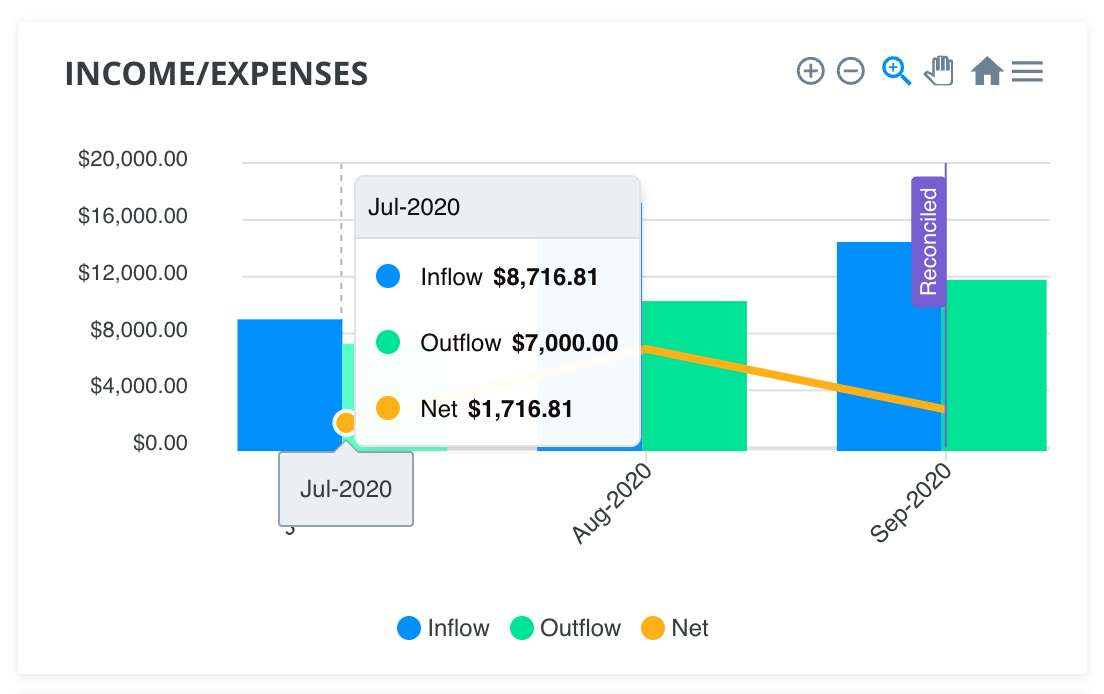Click the Sep-2020 green Outflow bar
The width and height of the screenshot is (1104, 694).
tap(995, 365)
